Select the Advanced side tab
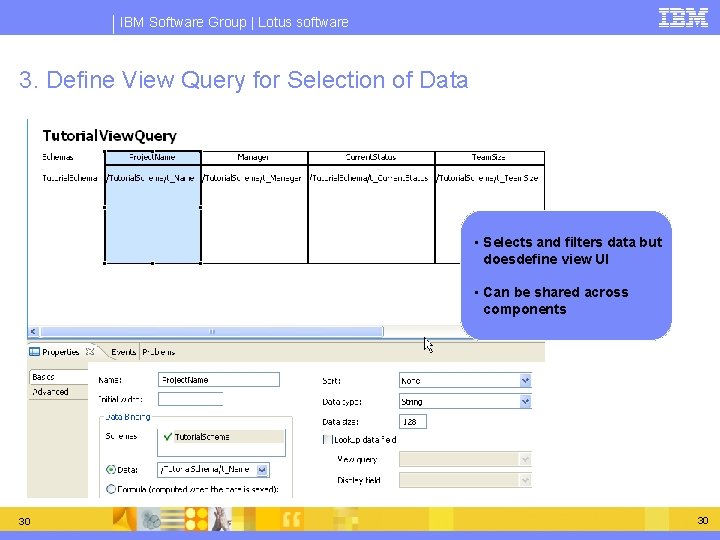Screen dimensions: 720x540 tap(58, 392)
